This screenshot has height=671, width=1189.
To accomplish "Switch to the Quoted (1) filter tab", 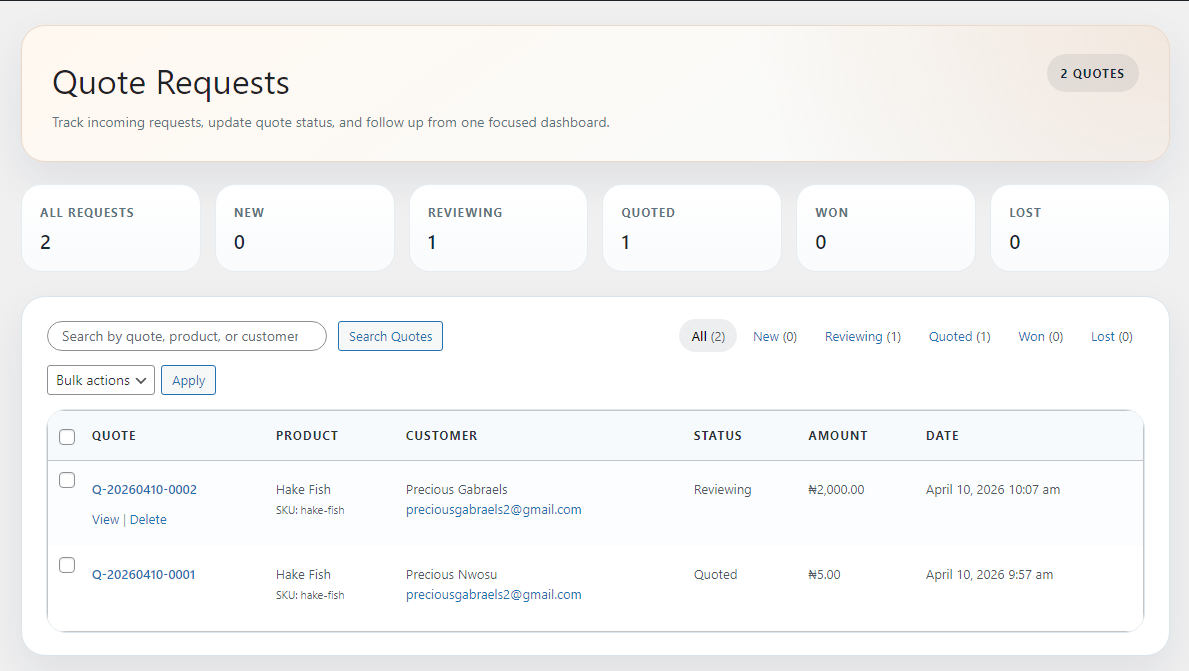I will point(958,336).
